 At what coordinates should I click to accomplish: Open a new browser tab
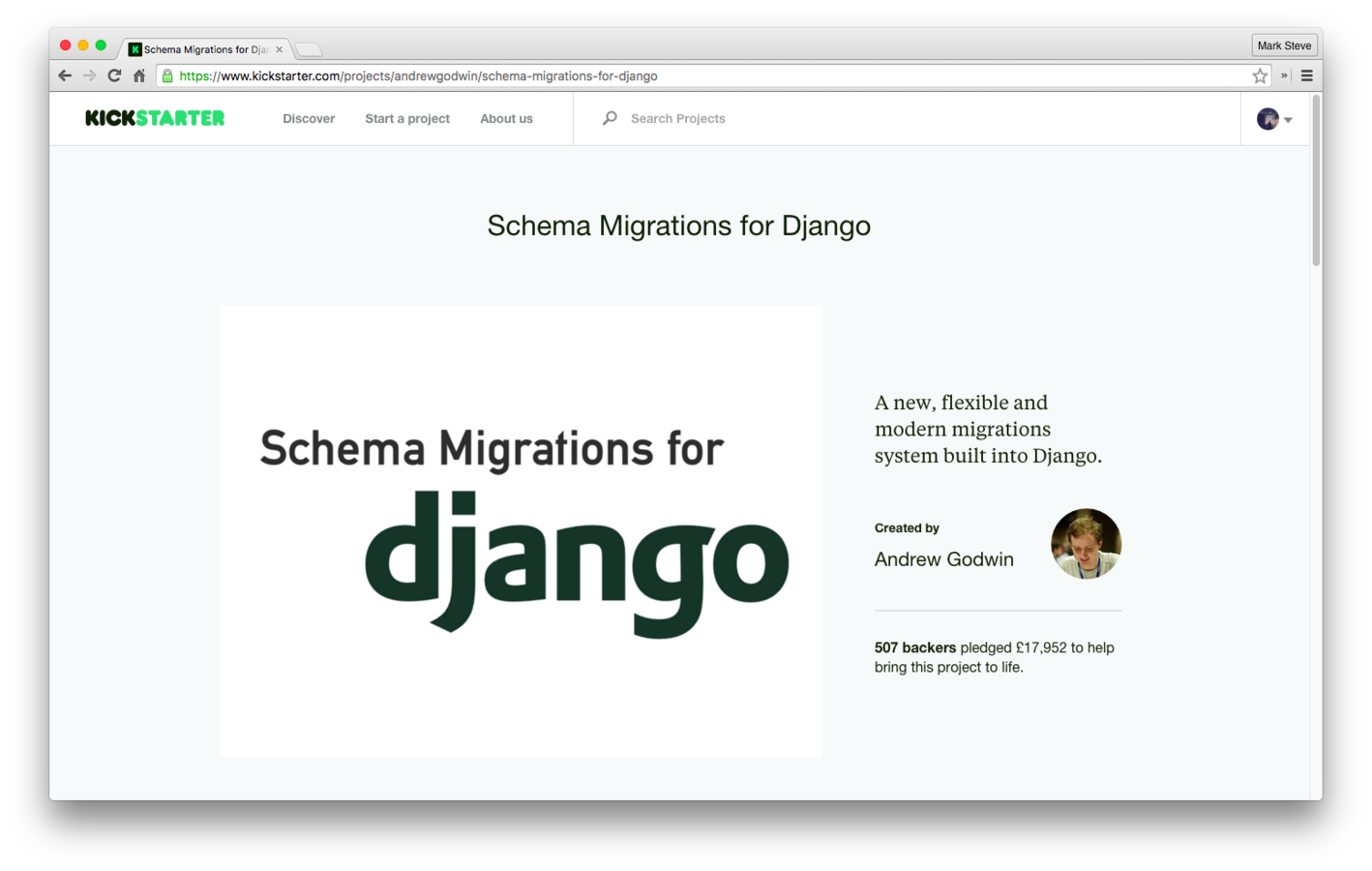309,49
